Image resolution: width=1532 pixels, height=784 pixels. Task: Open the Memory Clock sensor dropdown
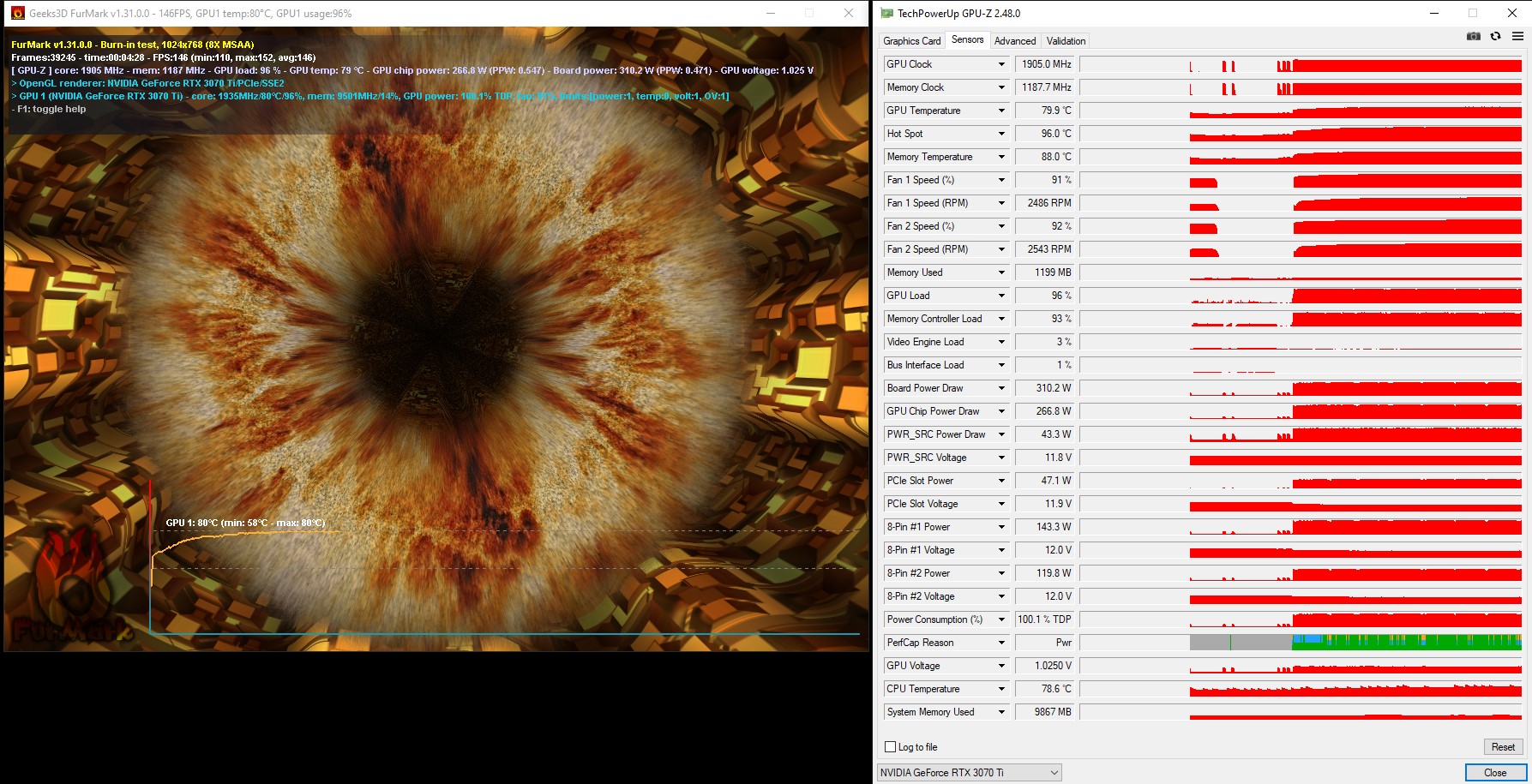tap(1001, 87)
